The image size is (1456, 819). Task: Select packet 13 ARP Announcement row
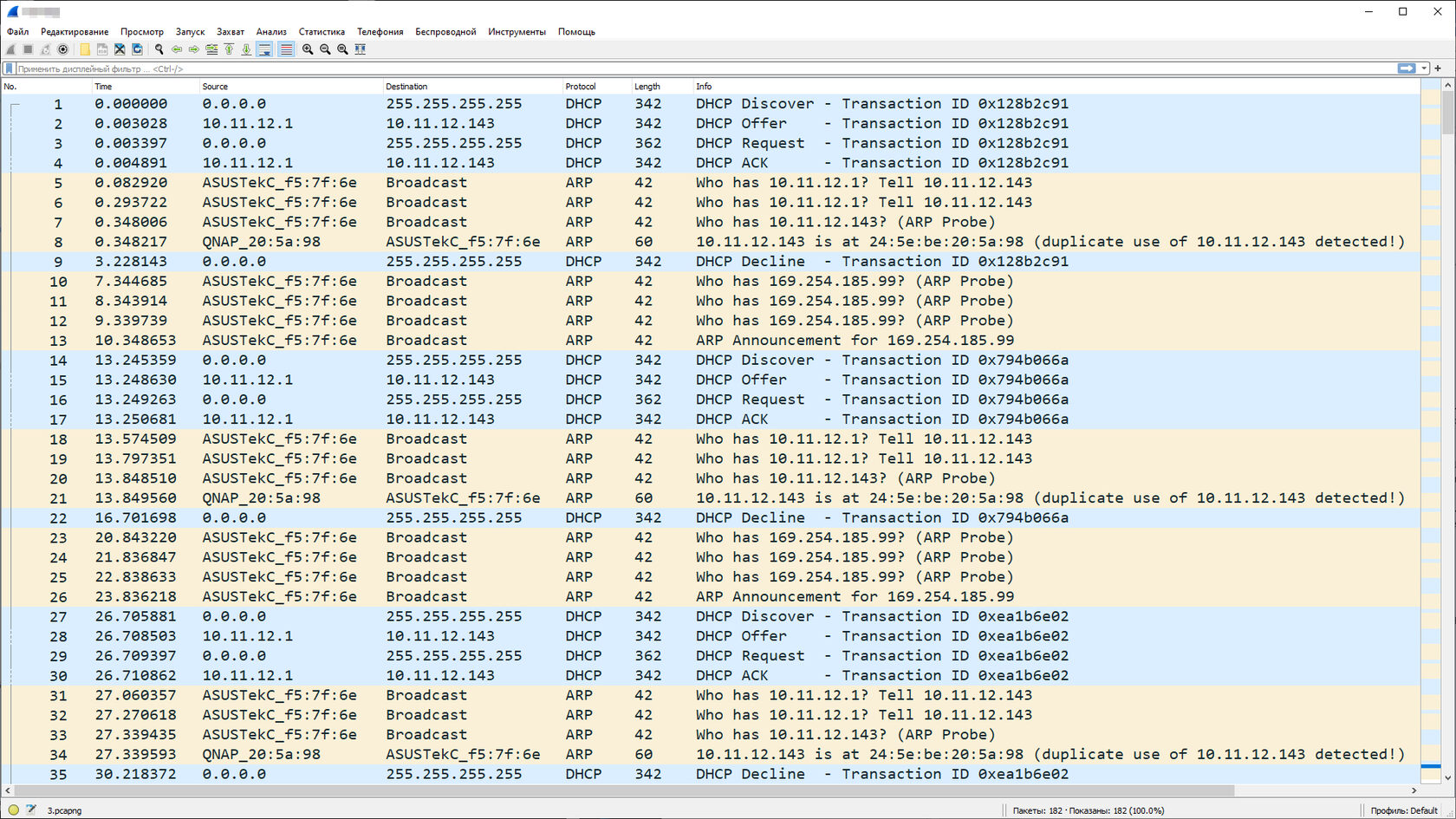click(x=711, y=341)
